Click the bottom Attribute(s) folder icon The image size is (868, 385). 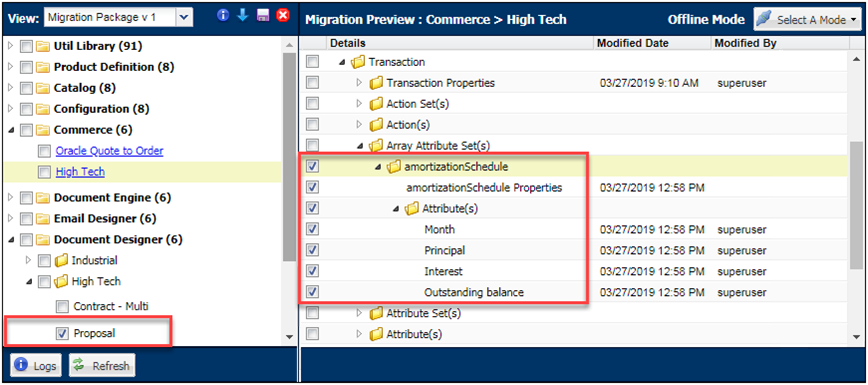[376, 335]
